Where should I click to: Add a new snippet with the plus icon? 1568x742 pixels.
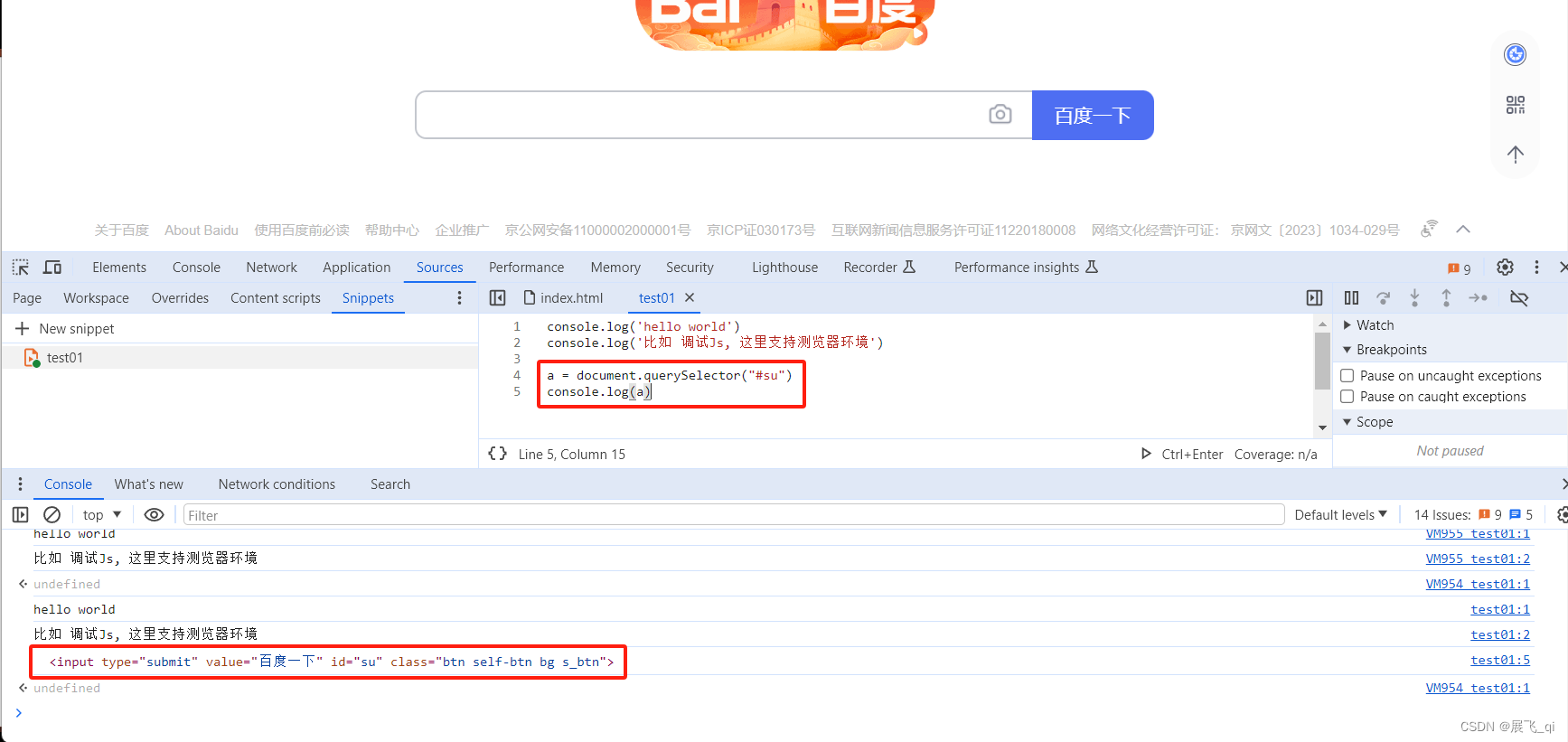23,329
